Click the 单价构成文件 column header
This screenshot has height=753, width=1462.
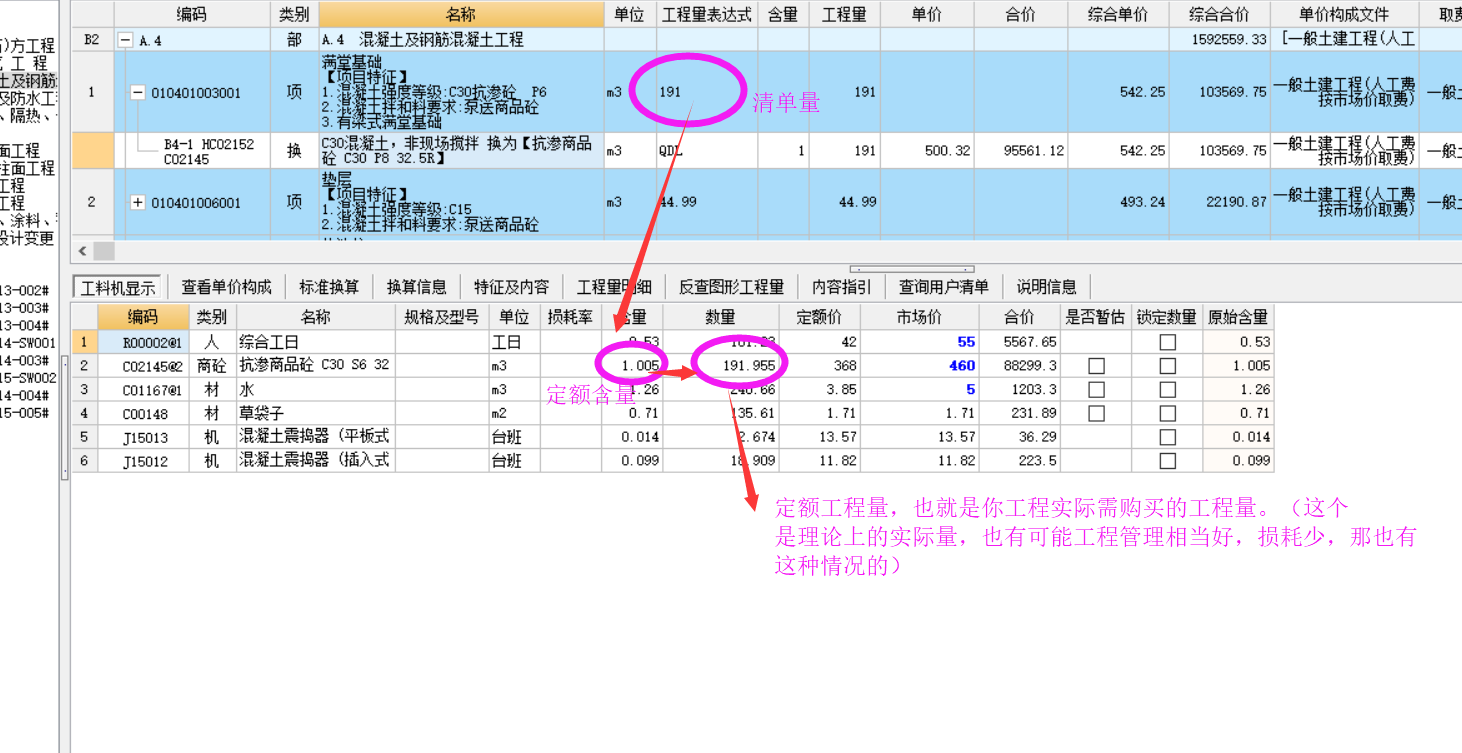point(1344,15)
